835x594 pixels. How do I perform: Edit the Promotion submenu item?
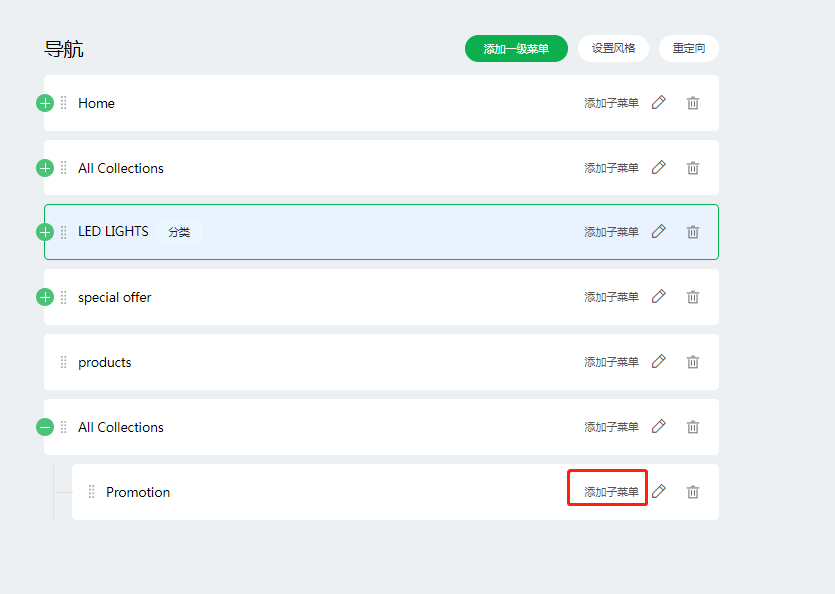[x=659, y=491]
